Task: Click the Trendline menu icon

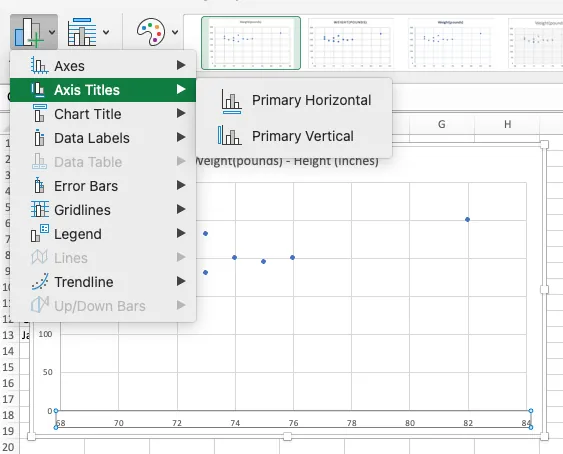Action: click(x=40, y=282)
